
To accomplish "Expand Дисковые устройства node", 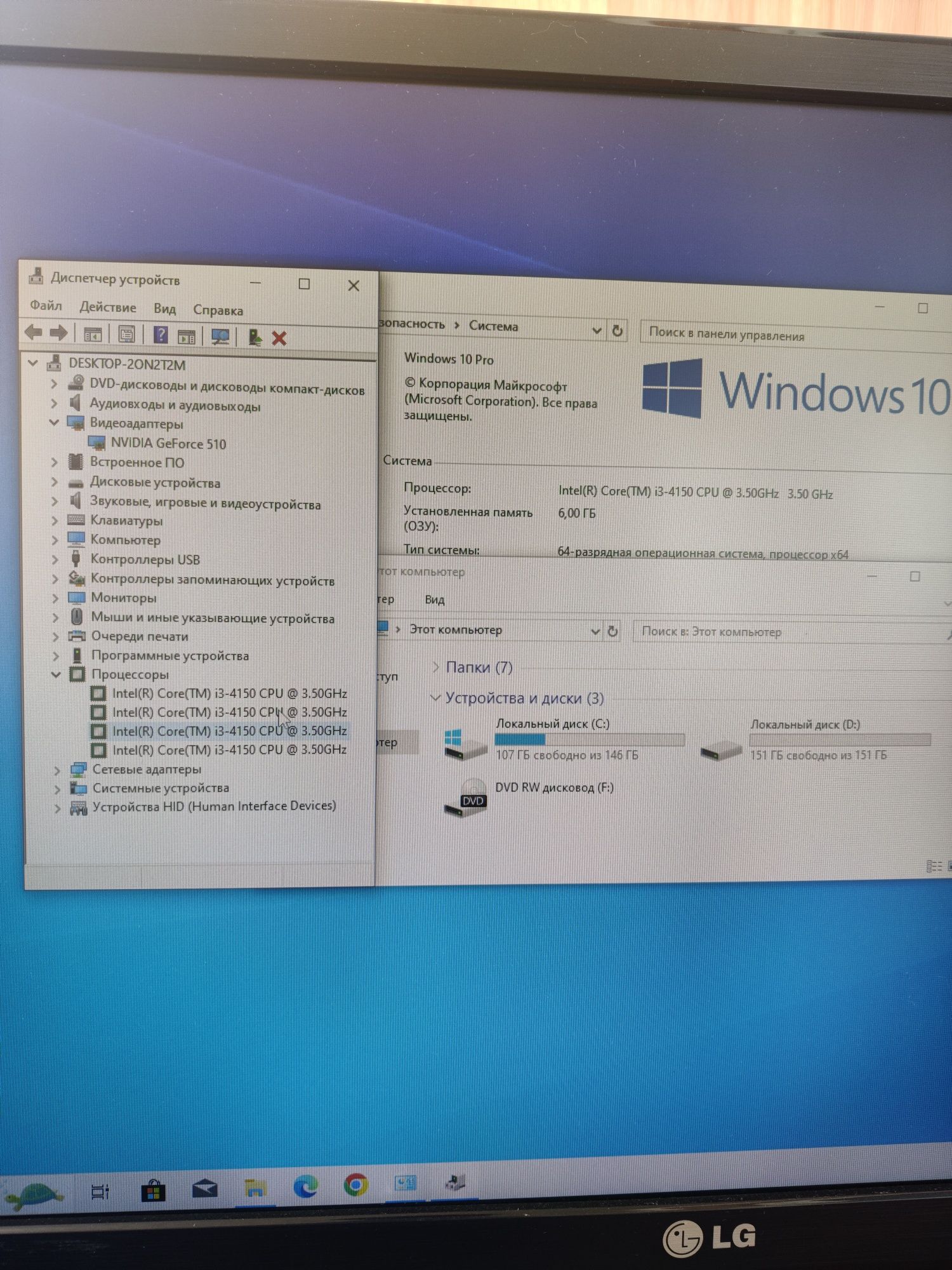I will point(55,481).
